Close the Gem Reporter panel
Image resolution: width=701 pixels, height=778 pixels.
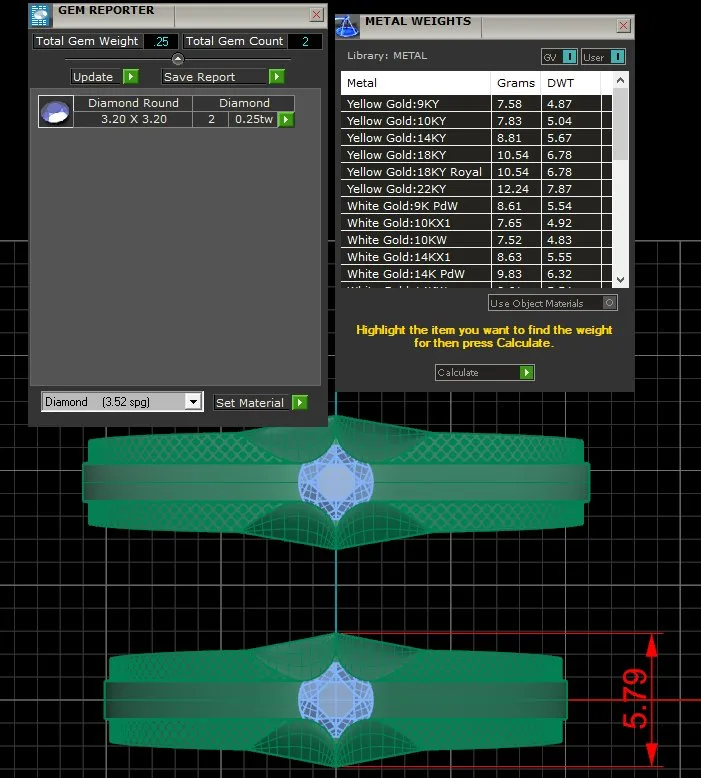click(316, 15)
